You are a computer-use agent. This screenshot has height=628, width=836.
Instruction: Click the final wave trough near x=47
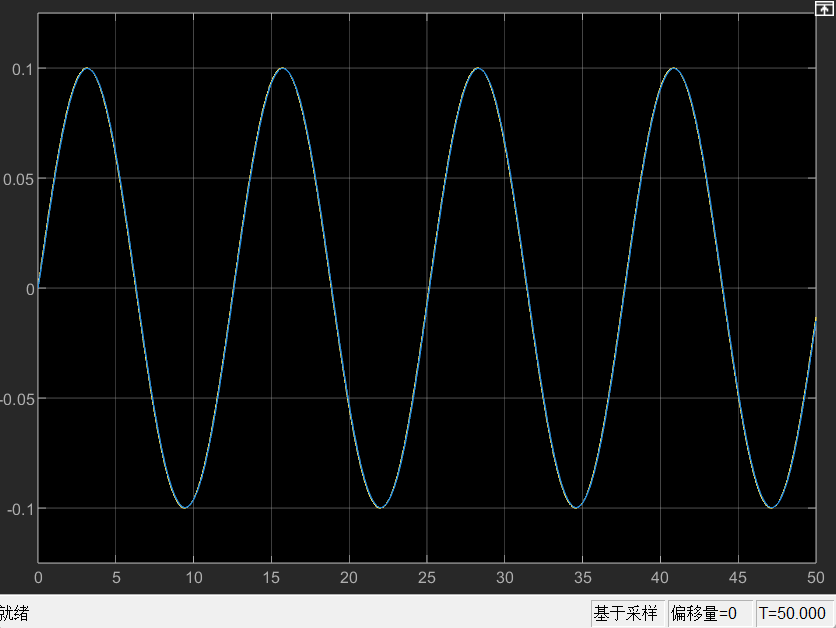(771, 508)
